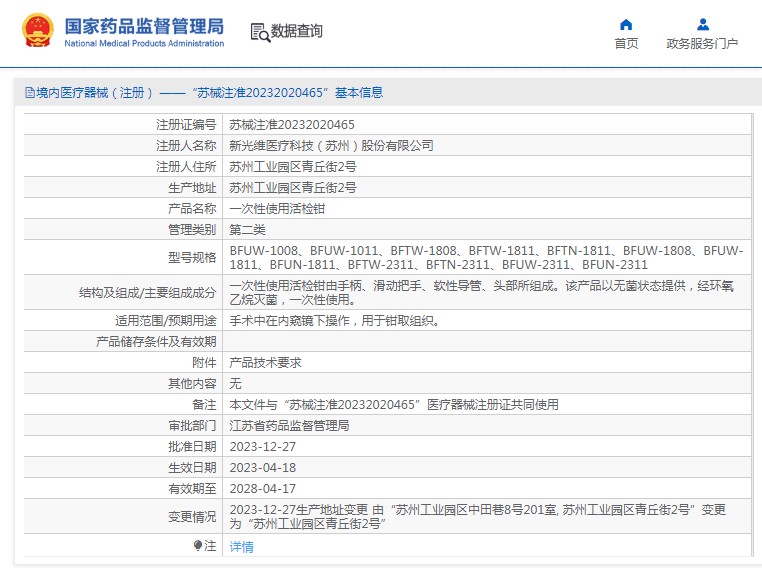Screen dimensions: 762x568
Task: Click effective date 2023-04-18
Action: 262,467
